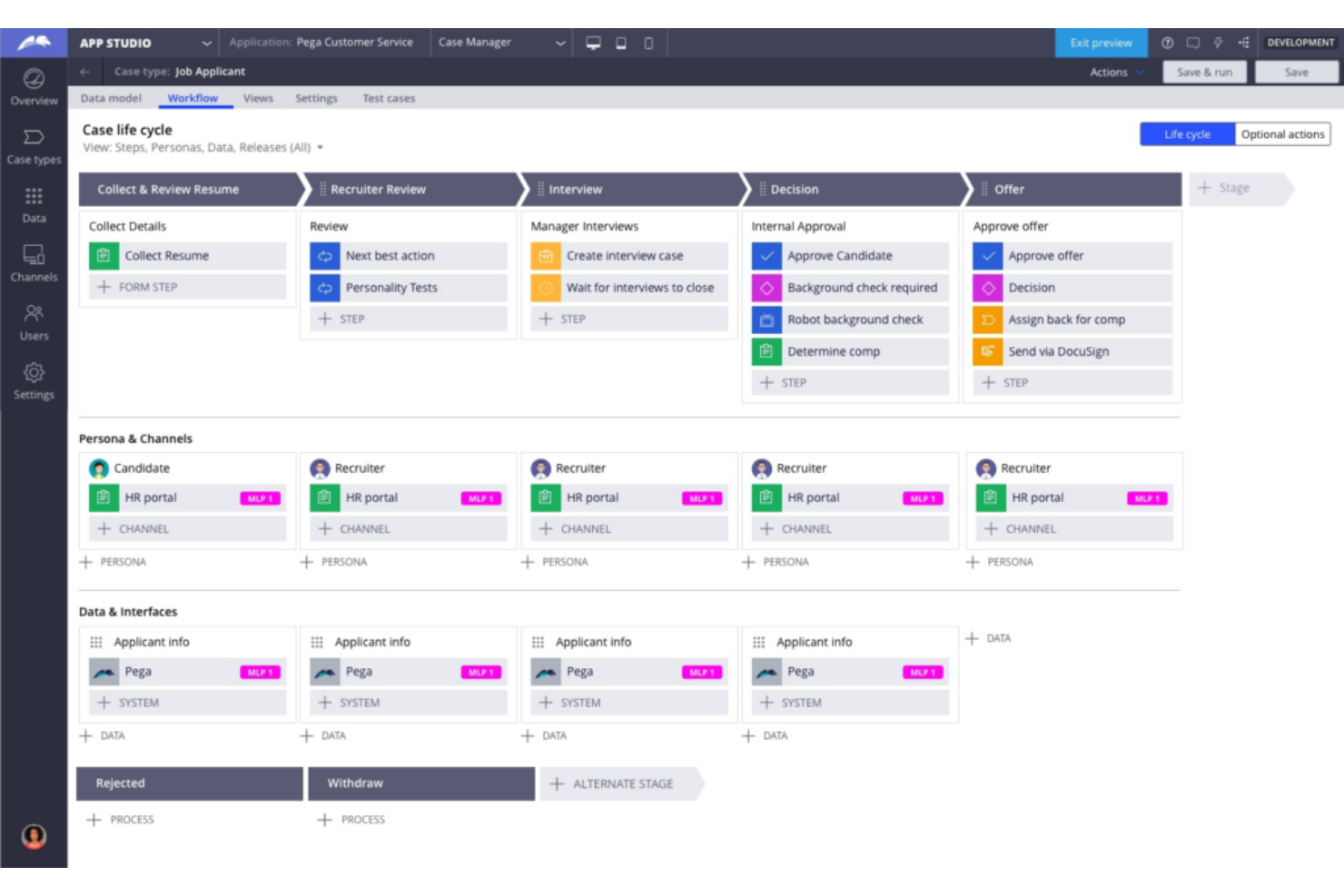
Task: Click the back arrow beside Case type
Action: click(x=84, y=72)
